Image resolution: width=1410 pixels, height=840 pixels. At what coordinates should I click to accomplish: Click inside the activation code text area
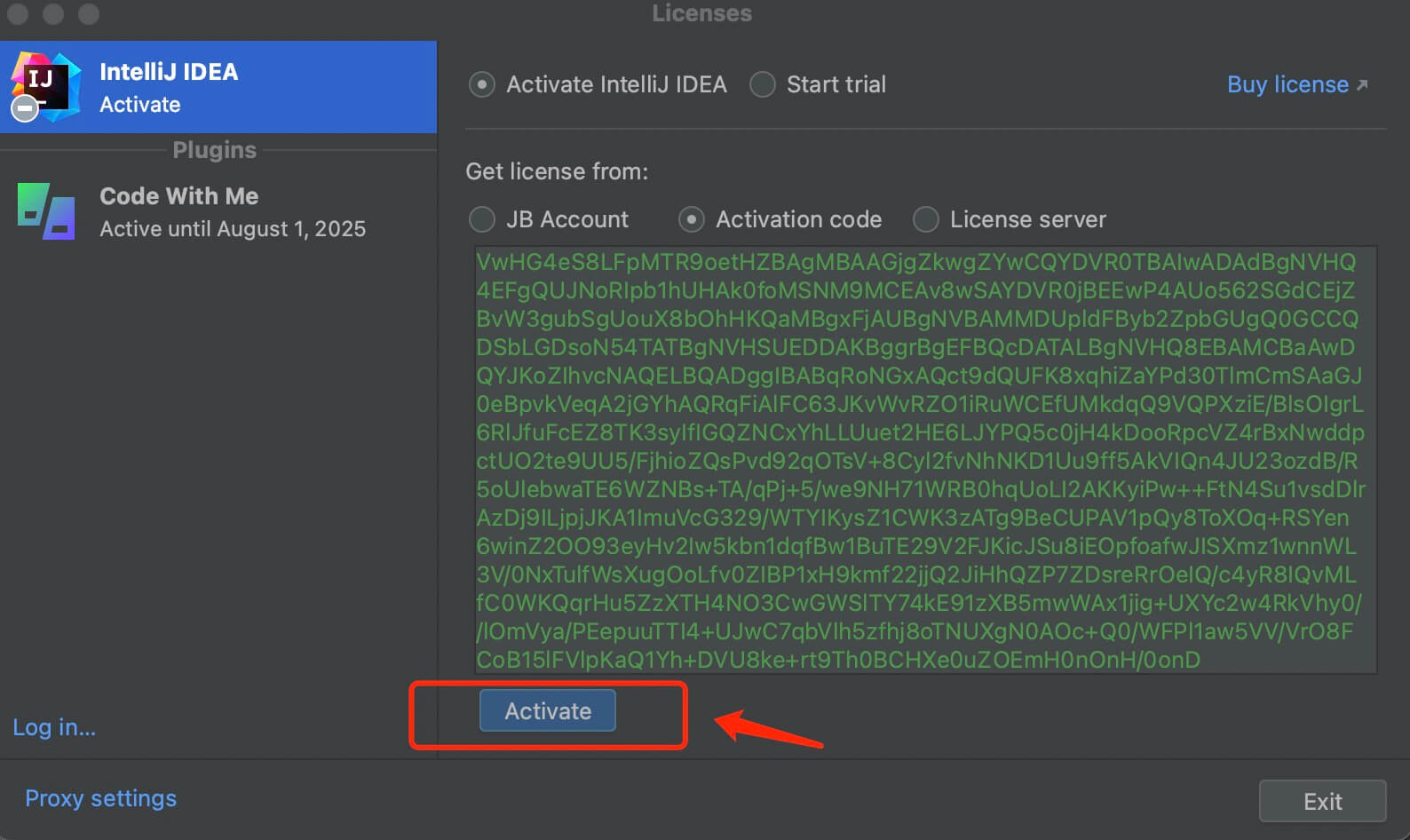(x=925, y=460)
